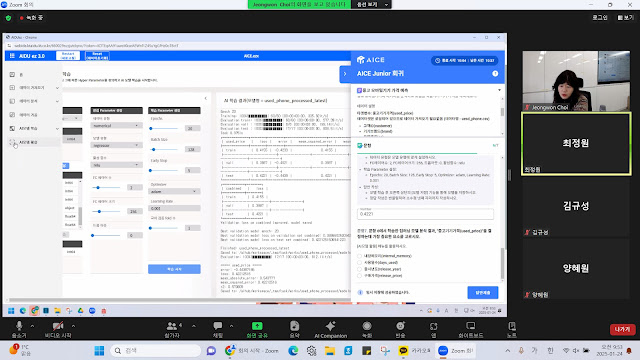Adjust the Epochs slider handle
Image resolution: width=640 pixels, height=360 pixels.
pos(151,128)
